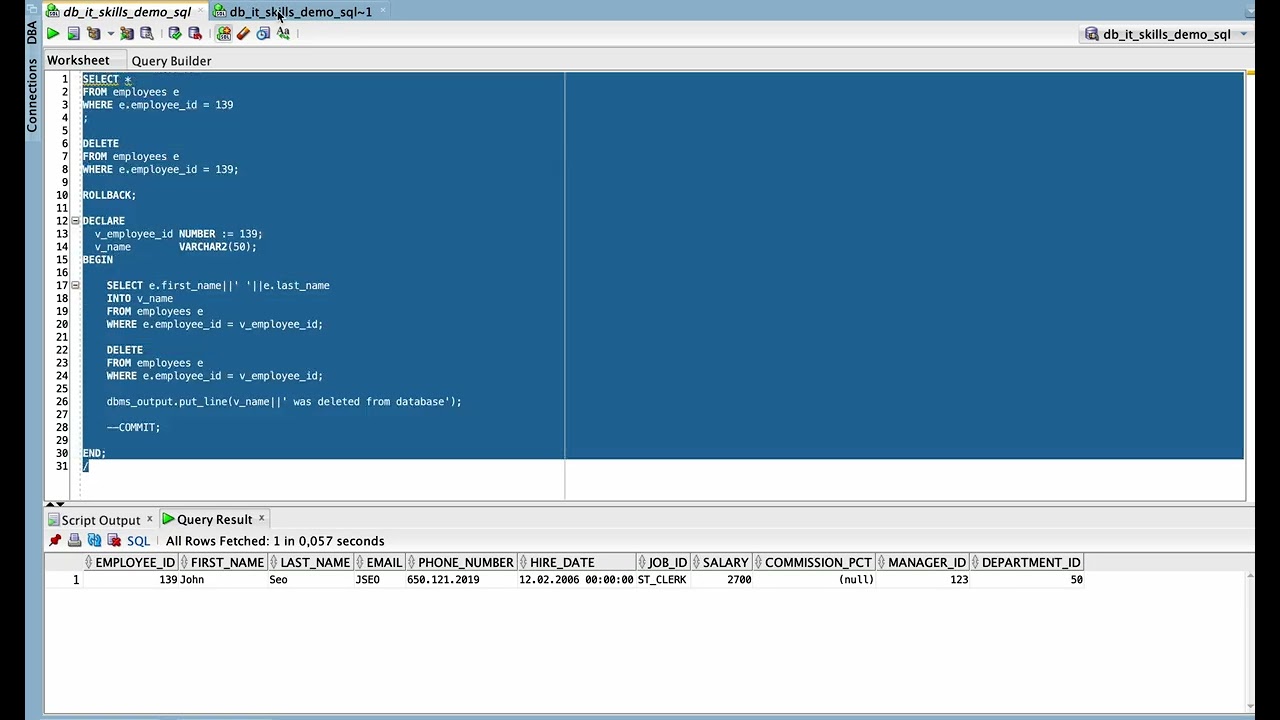This screenshot has height=720, width=1280.
Task: Click the COMMISSION_PCT column header
Action: tap(815, 563)
